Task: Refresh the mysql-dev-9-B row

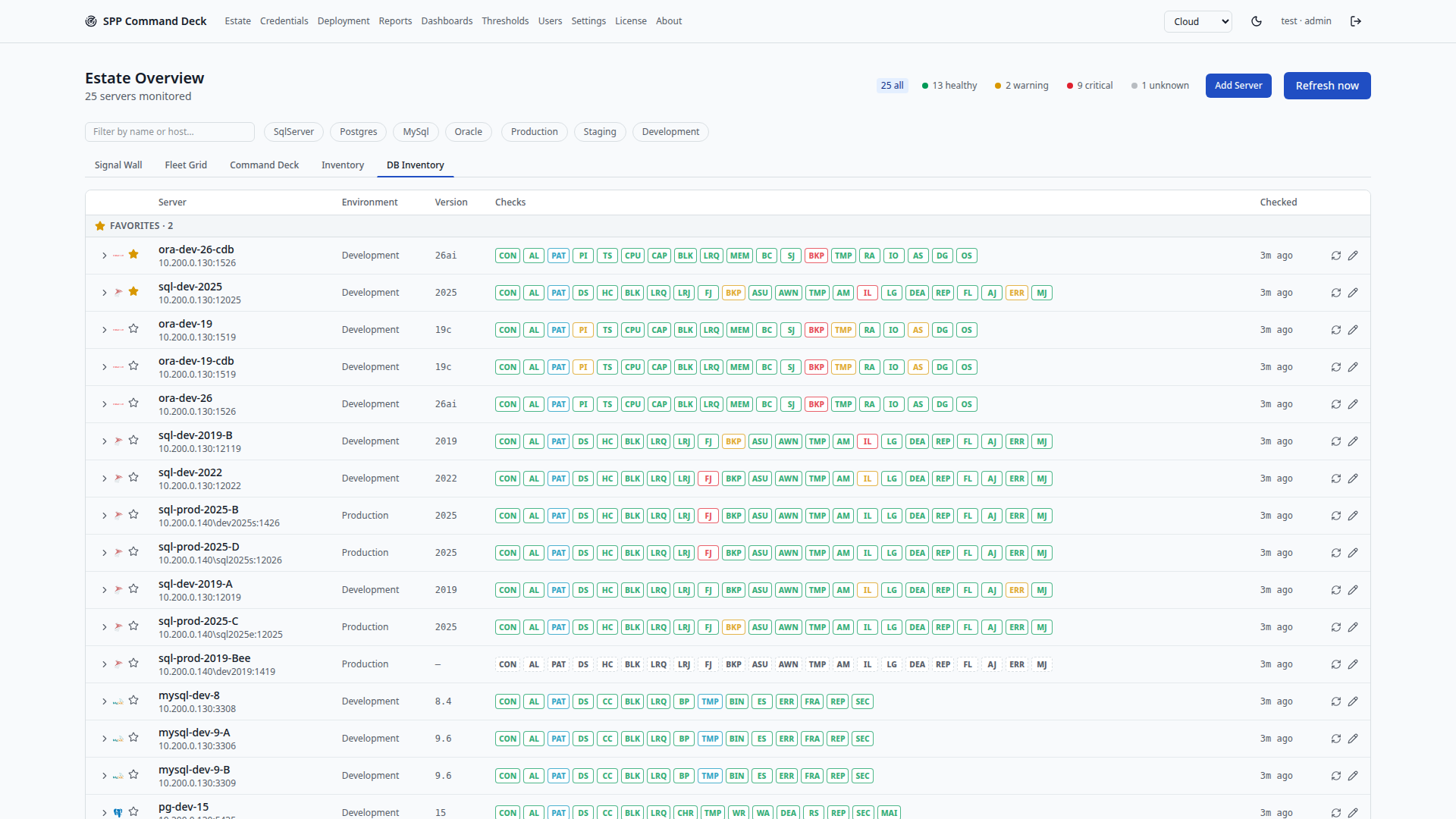Action: pos(1336,776)
